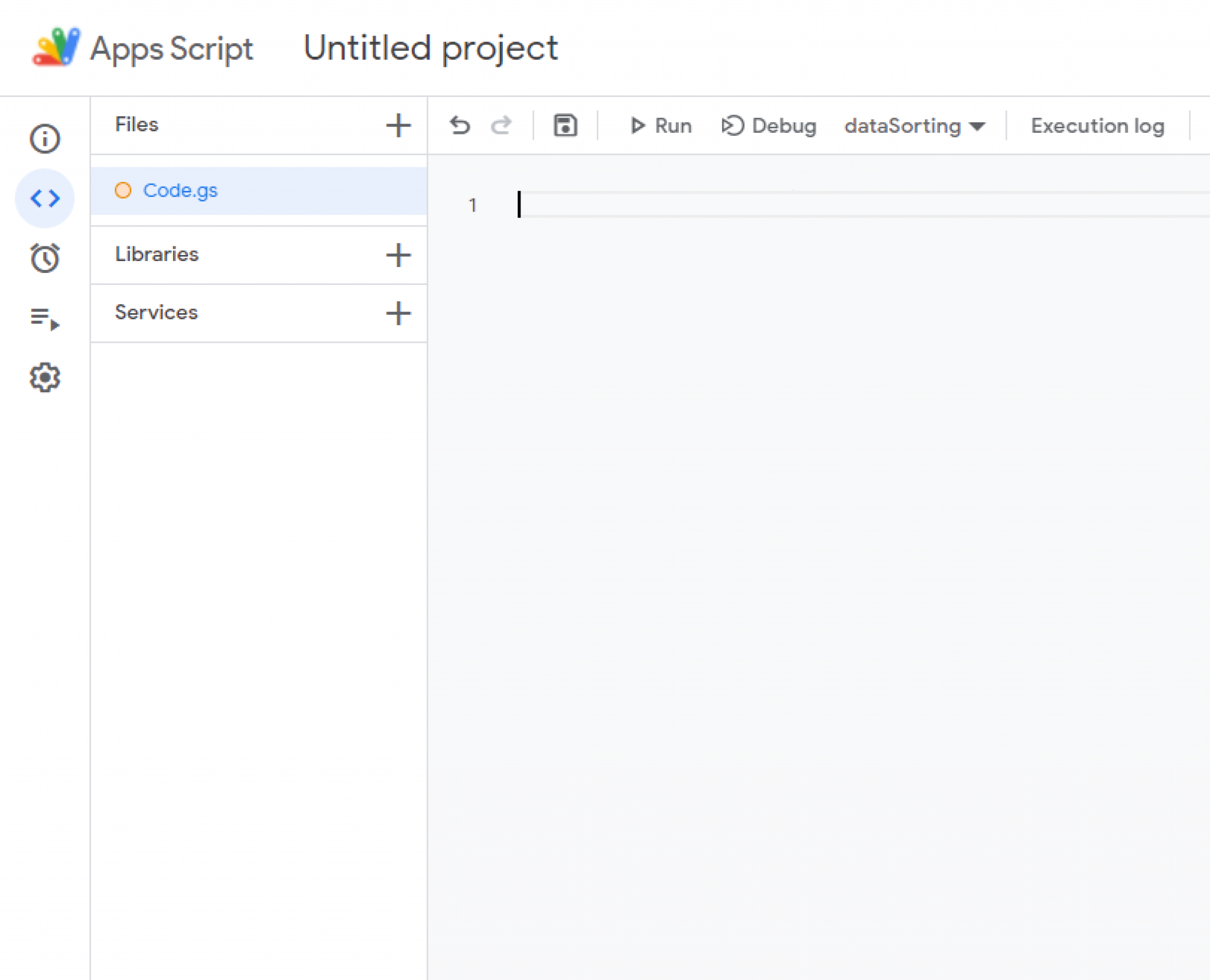The height and width of the screenshot is (980, 1210).
Task: Click the Undo arrow icon
Action: (460, 125)
